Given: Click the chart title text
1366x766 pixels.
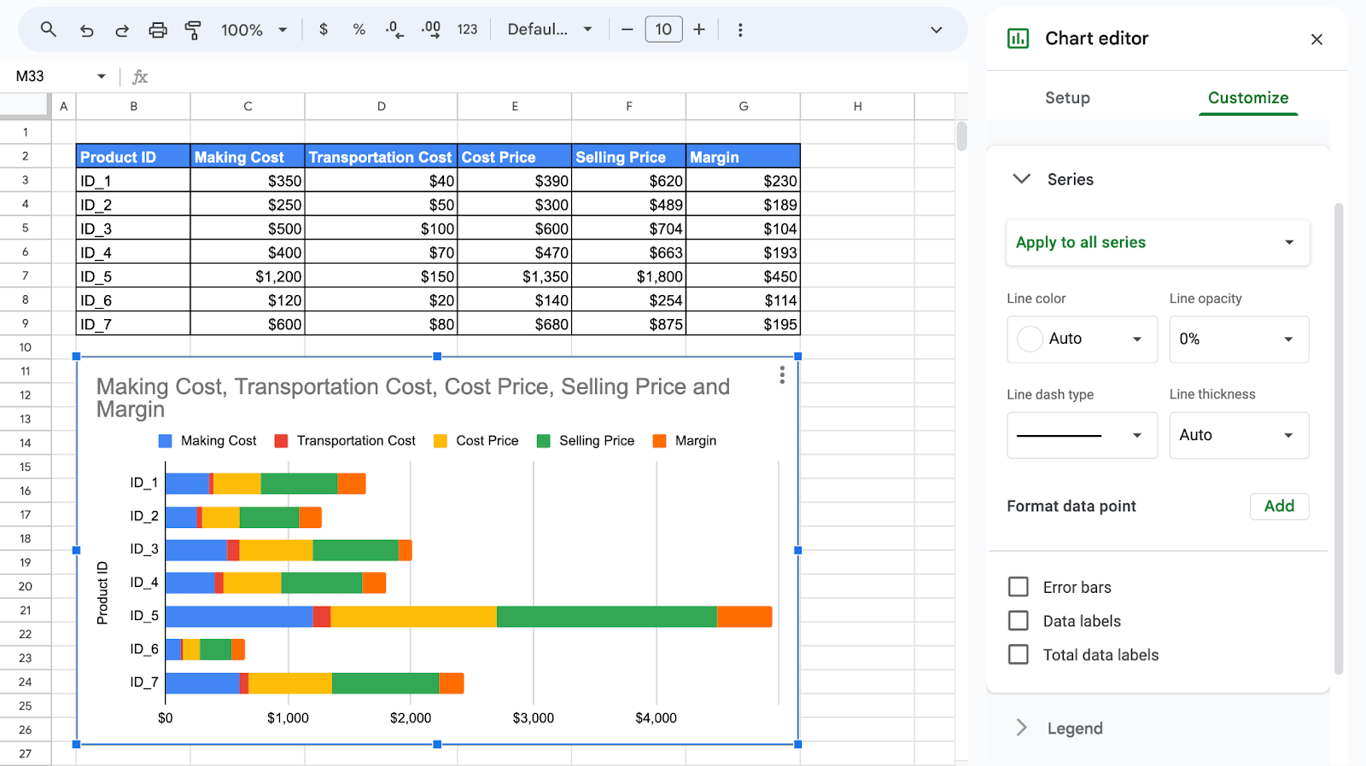Looking at the screenshot, I should pos(413,398).
